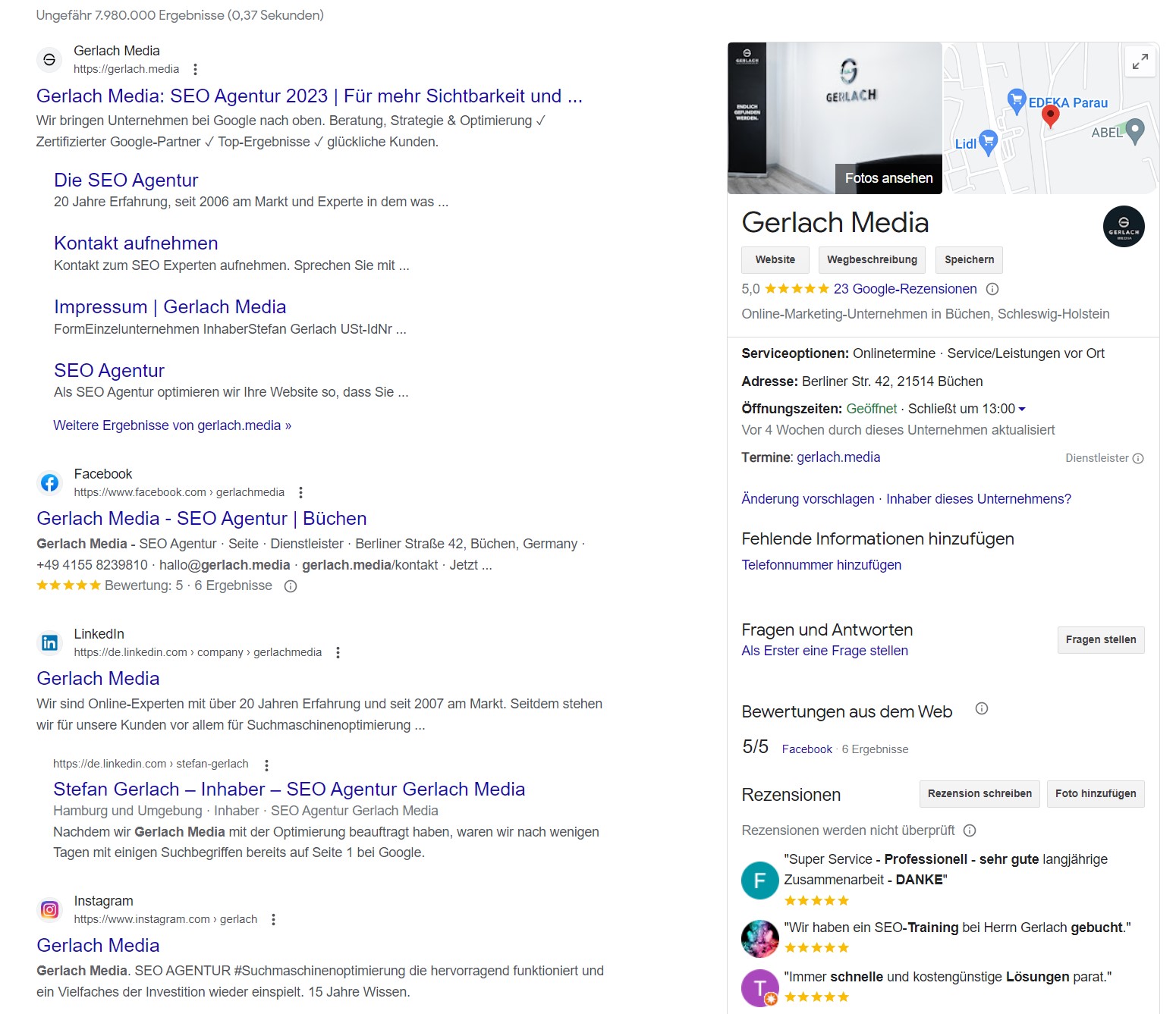Open the Kontakt aufnehmen sitelink
Screen dimensions: 1176x1014
(x=136, y=243)
